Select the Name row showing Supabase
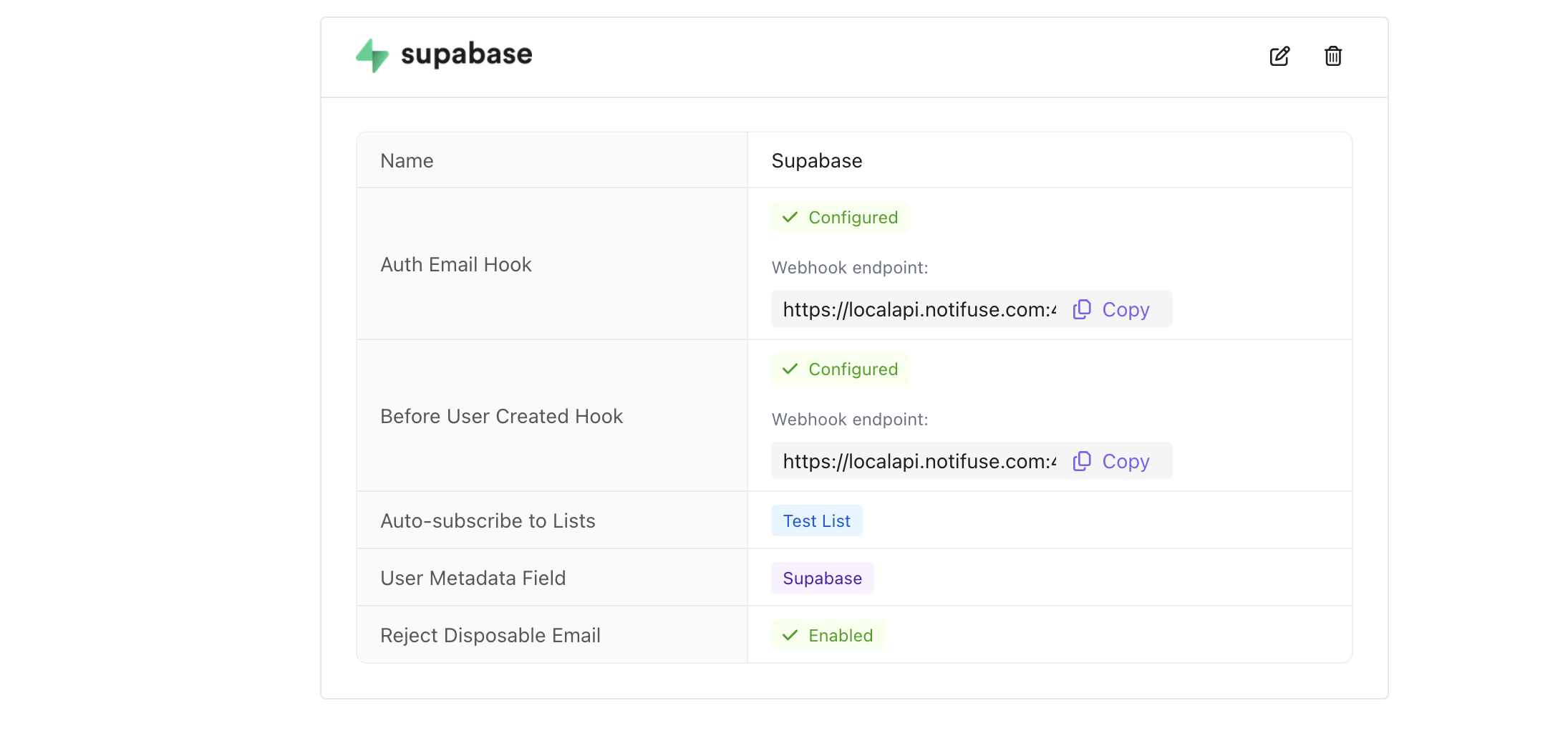Screen dimensions: 1568x736 [816, 160]
